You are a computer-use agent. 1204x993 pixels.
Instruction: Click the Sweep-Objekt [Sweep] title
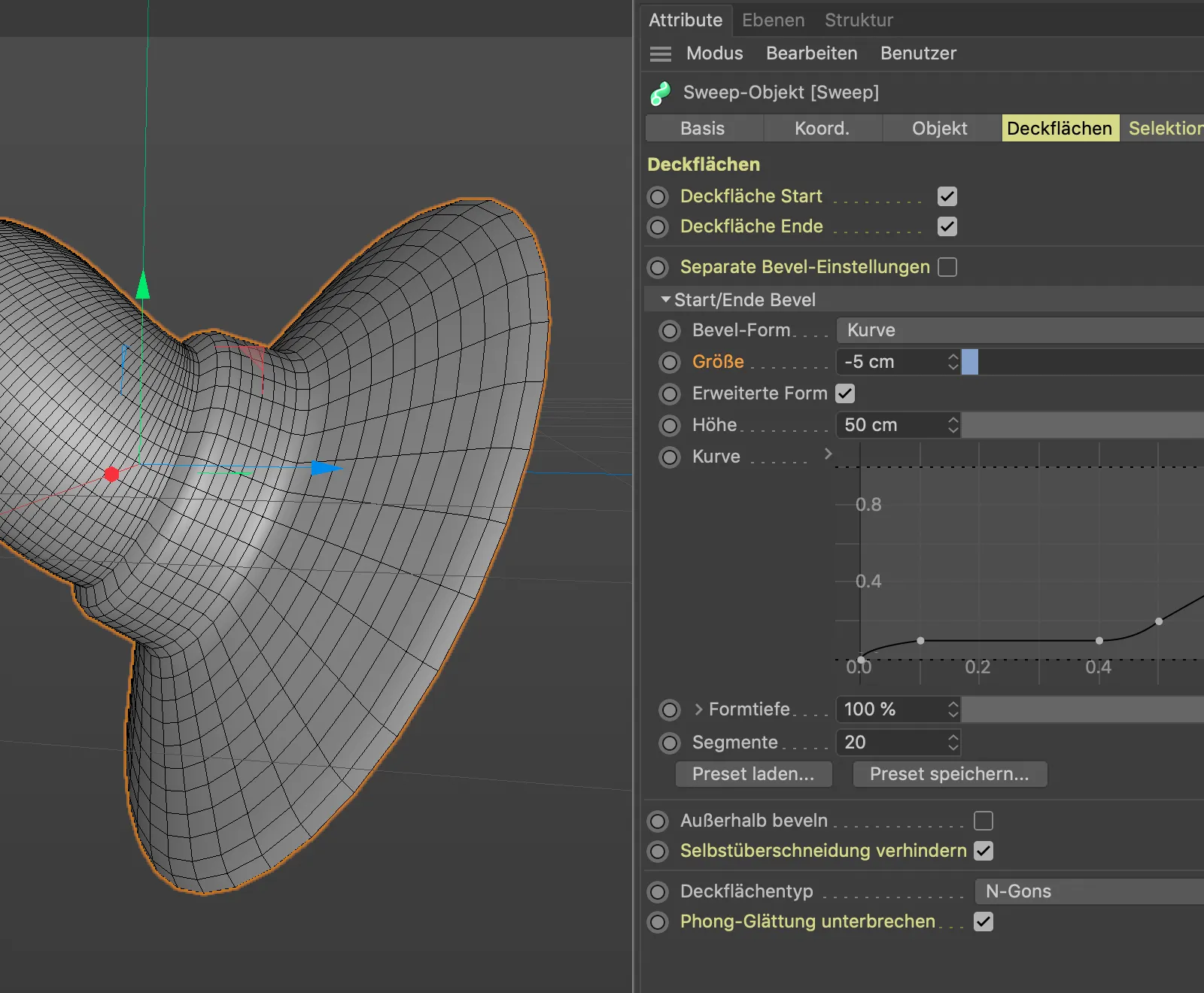pos(780,93)
